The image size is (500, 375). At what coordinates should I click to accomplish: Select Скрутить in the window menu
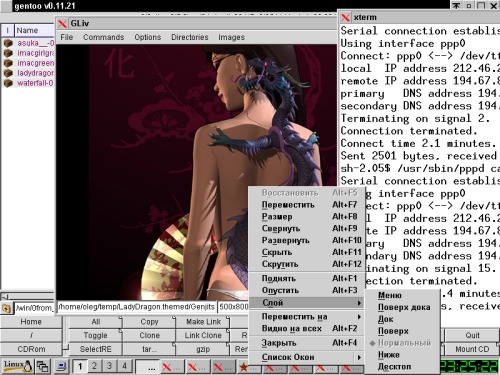[306, 264]
